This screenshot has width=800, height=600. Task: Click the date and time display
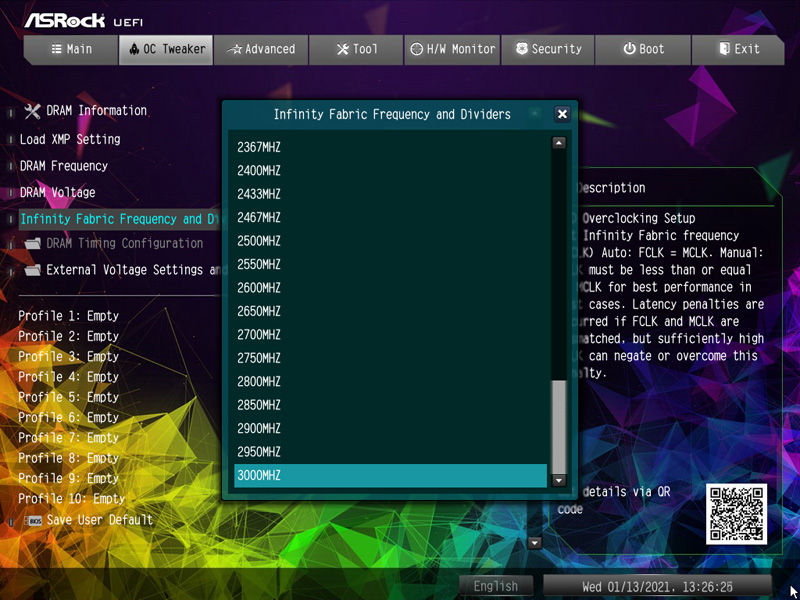(x=657, y=586)
